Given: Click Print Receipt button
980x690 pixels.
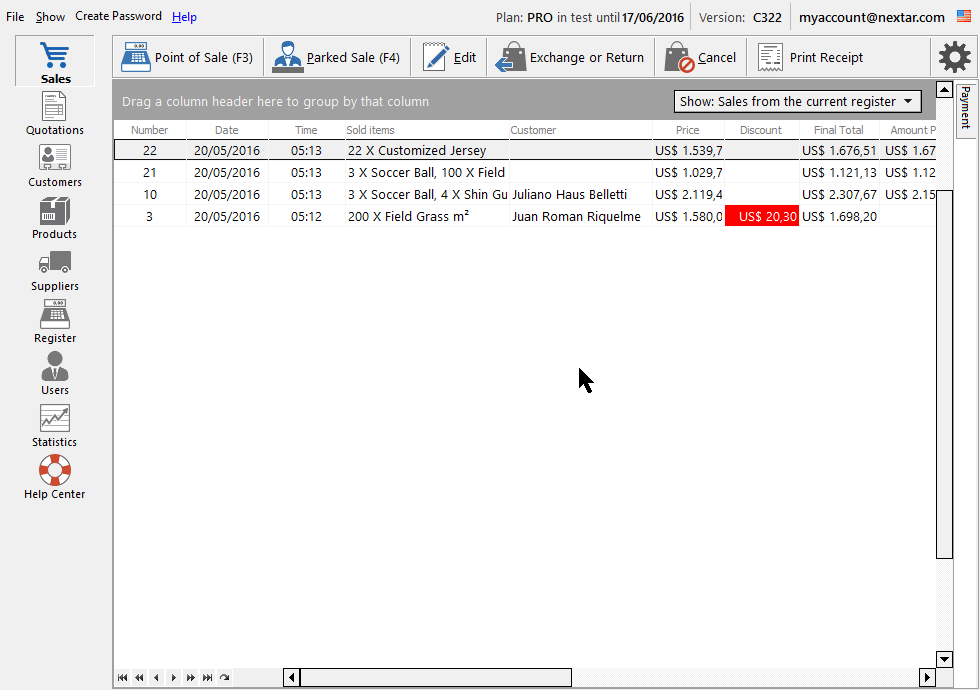Looking at the screenshot, I should pyautogui.click(x=810, y=58).
